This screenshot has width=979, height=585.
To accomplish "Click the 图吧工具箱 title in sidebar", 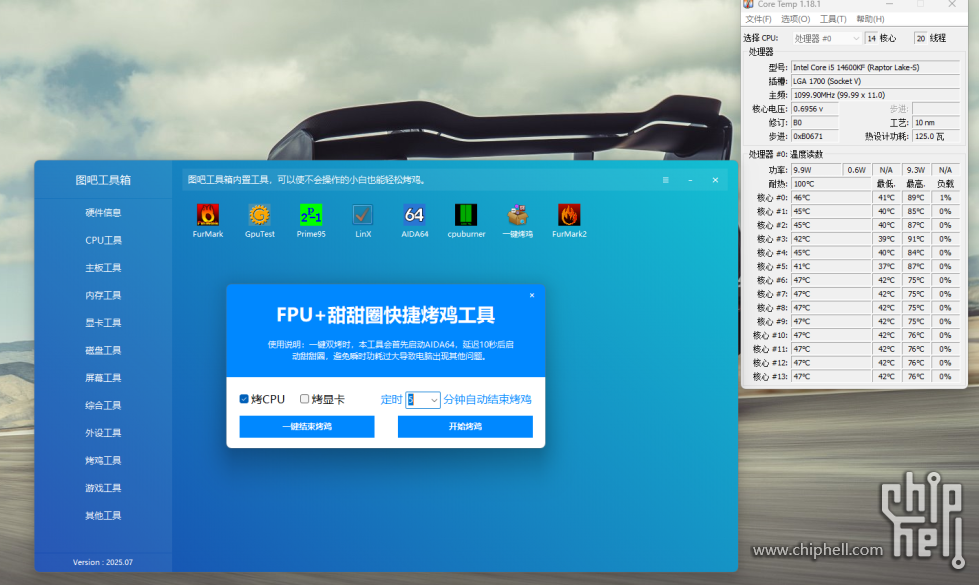I will tap(103, 180).
